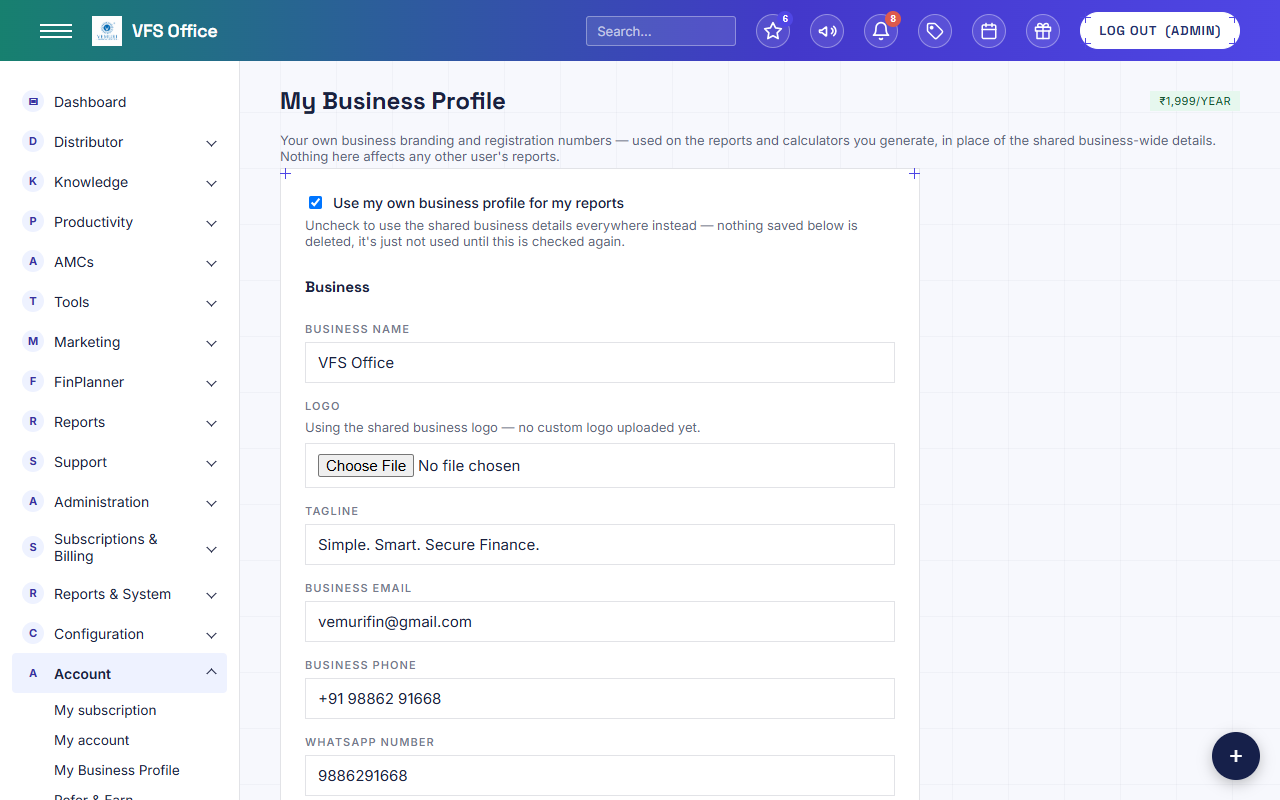Open the Dashboard menu item
Screen dimensions: 1280x800
[120, 102]
